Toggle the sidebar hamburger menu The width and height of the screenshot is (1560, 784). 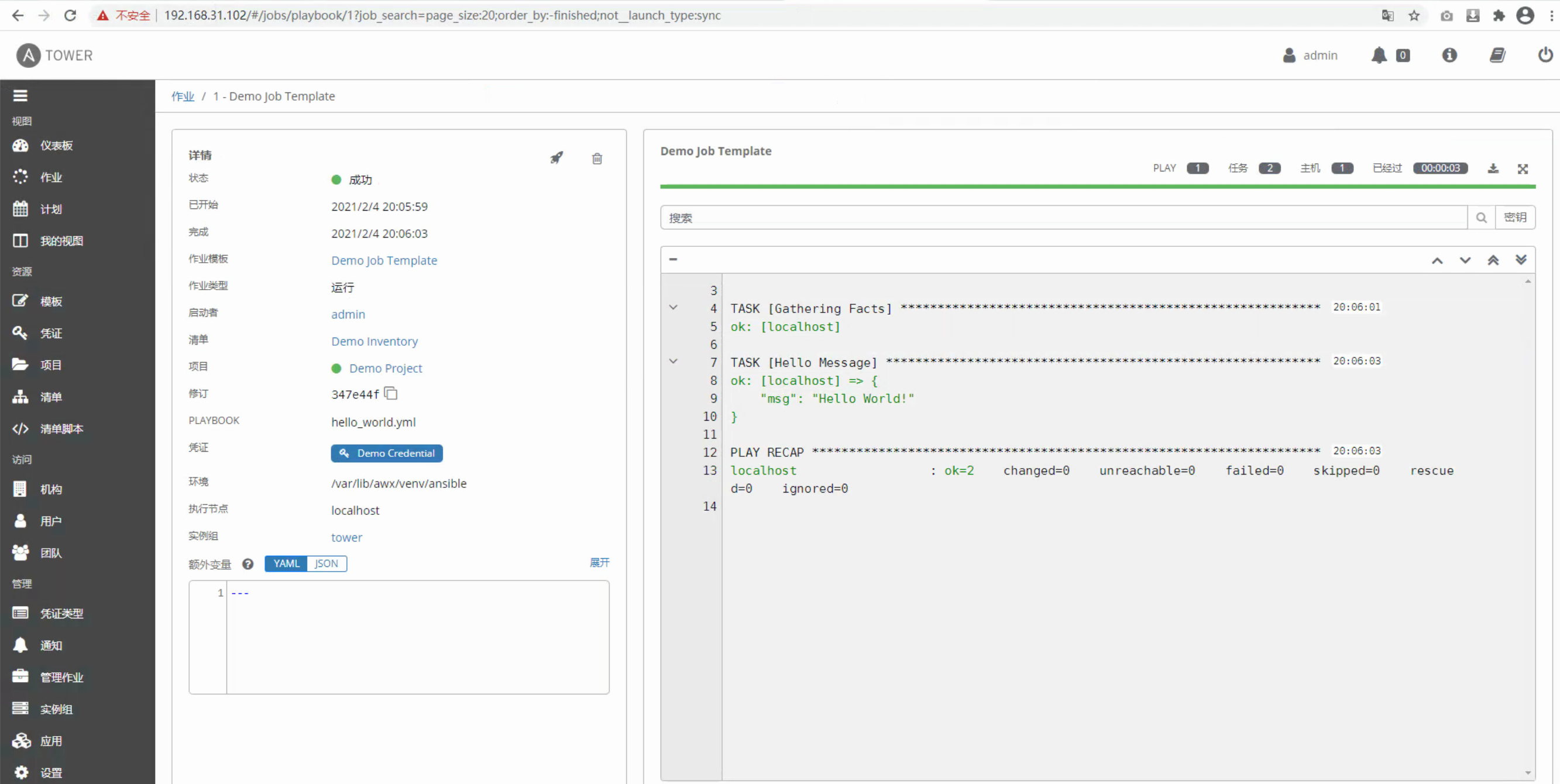20,95
